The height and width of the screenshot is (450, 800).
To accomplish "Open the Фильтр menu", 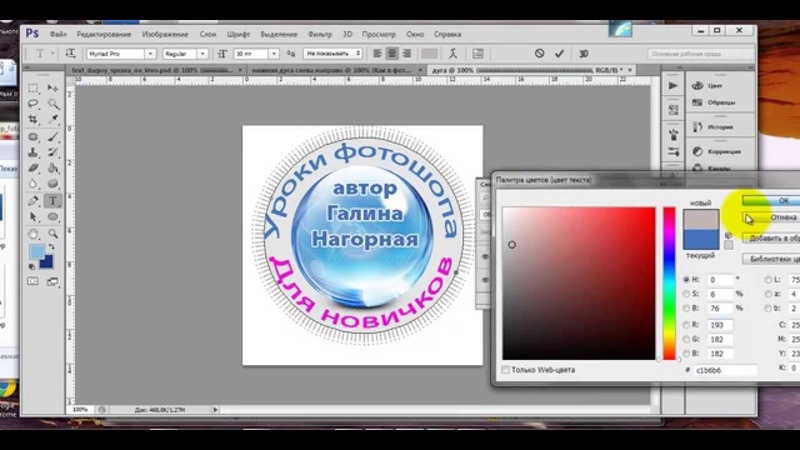I will point(320,34).
